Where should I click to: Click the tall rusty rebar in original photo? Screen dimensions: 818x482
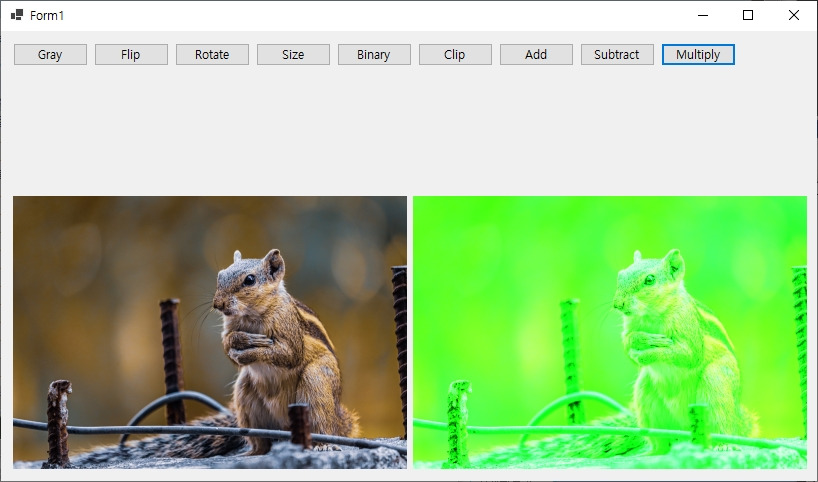[172, 362]
